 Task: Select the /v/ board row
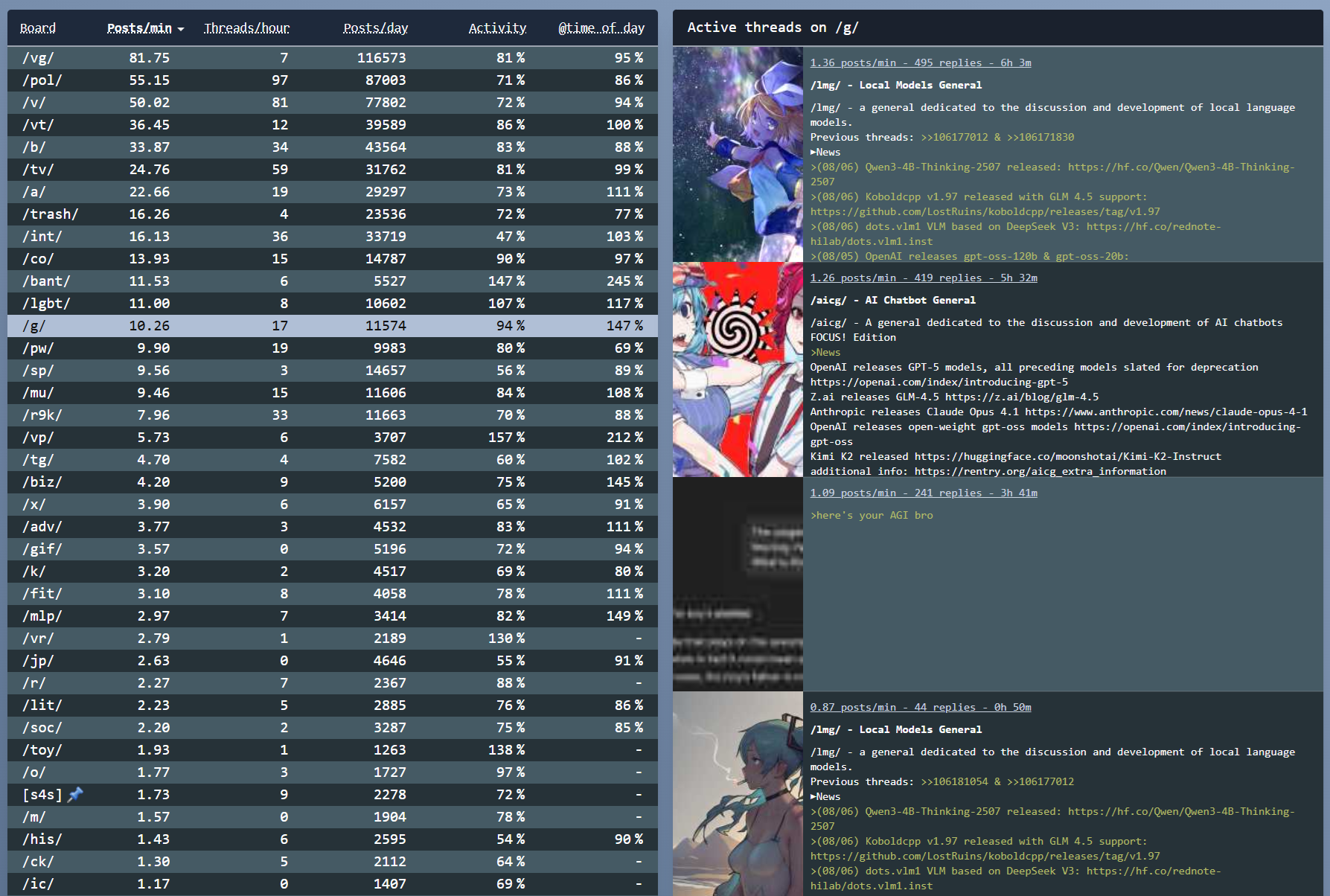pyautogui.click(x=333, y=103)
